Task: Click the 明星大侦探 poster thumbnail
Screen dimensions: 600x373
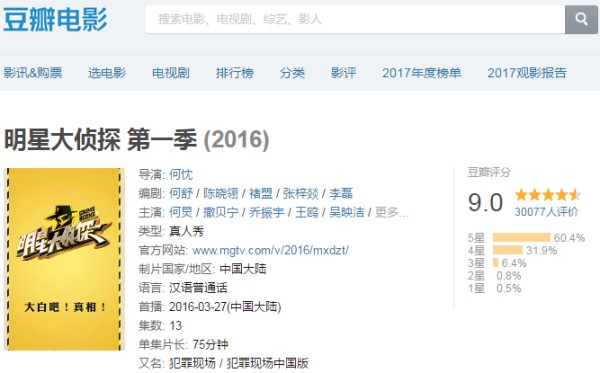Action: pyautogui.click(x=64, y=259)
